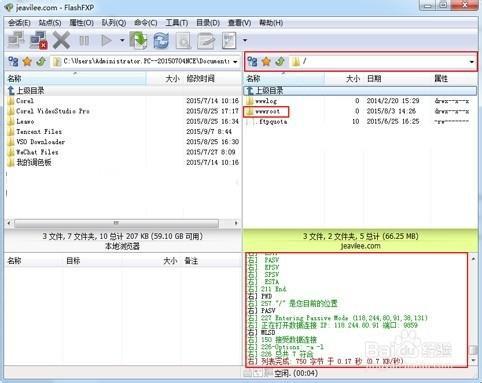Click the Abort X toolbar icon

point(61,40)
